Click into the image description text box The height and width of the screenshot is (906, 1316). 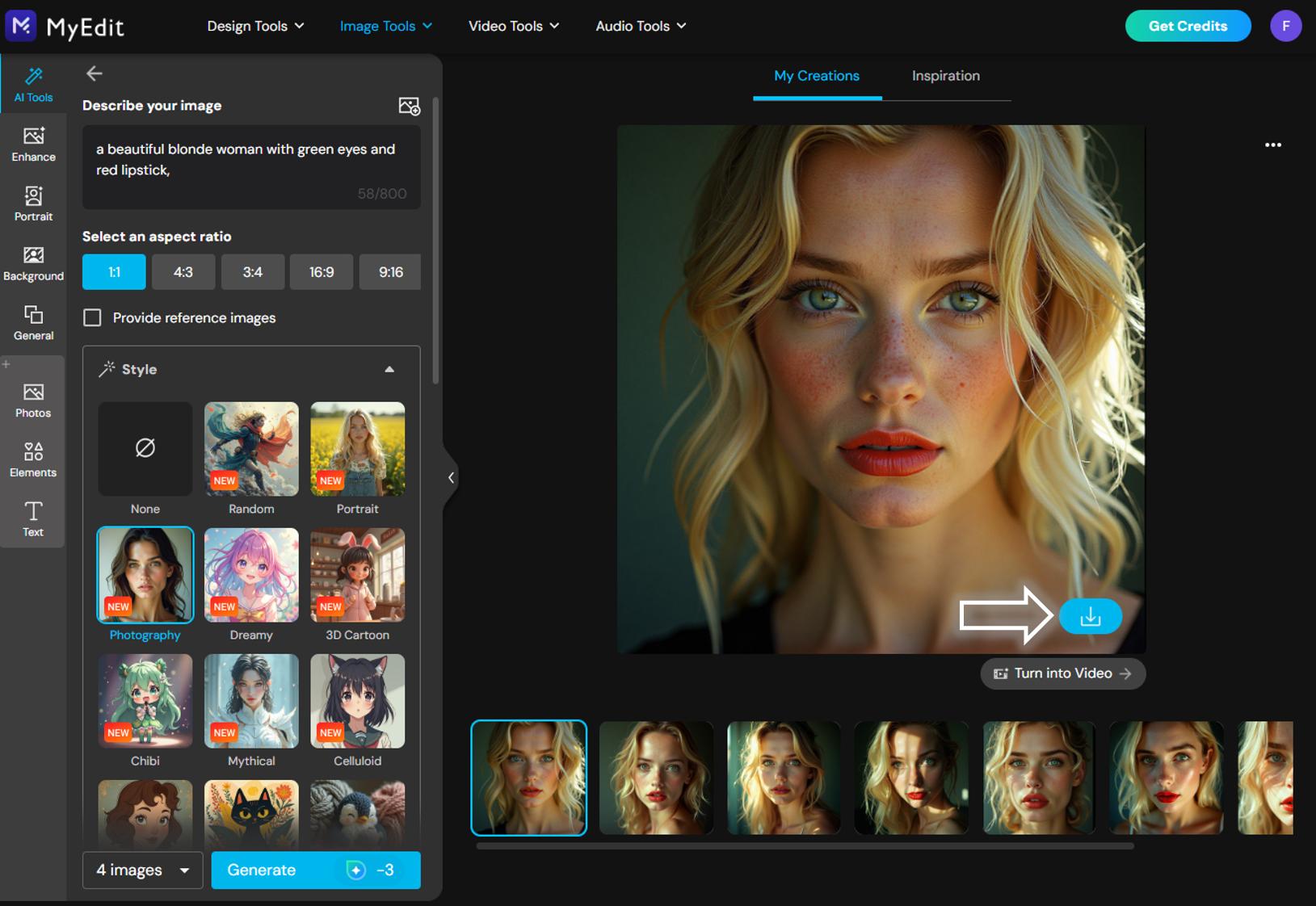(x=251, y=167)
